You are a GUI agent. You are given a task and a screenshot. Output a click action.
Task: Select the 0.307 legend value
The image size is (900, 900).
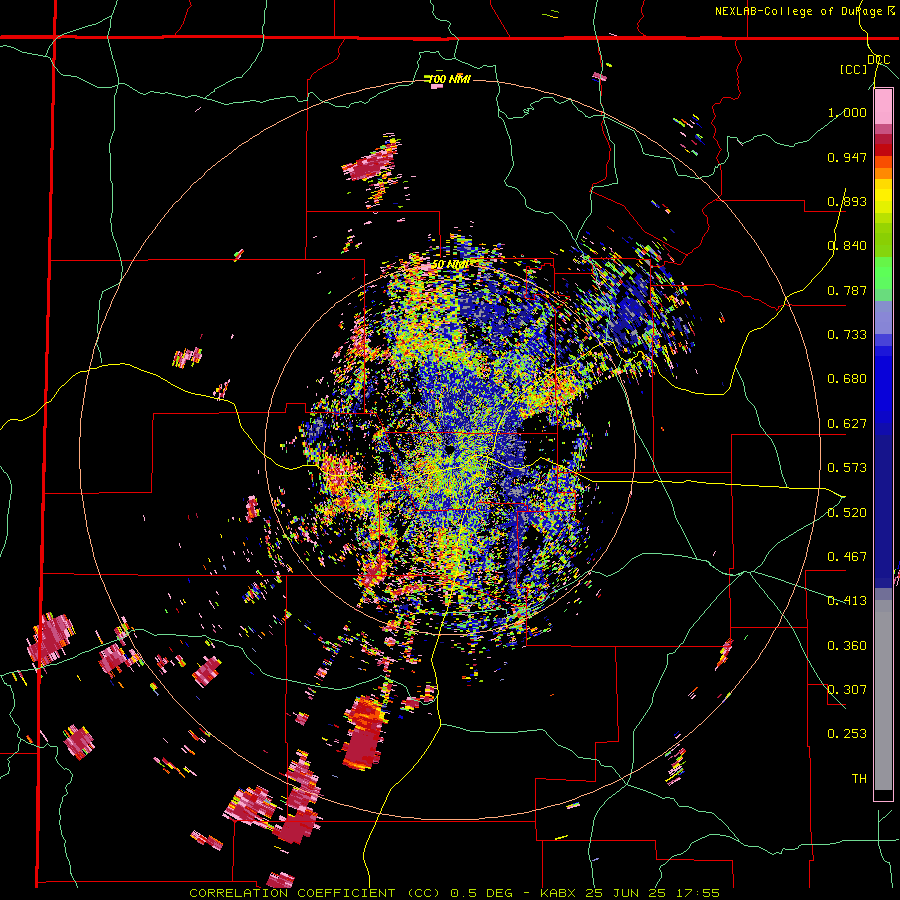click(847, 690)
